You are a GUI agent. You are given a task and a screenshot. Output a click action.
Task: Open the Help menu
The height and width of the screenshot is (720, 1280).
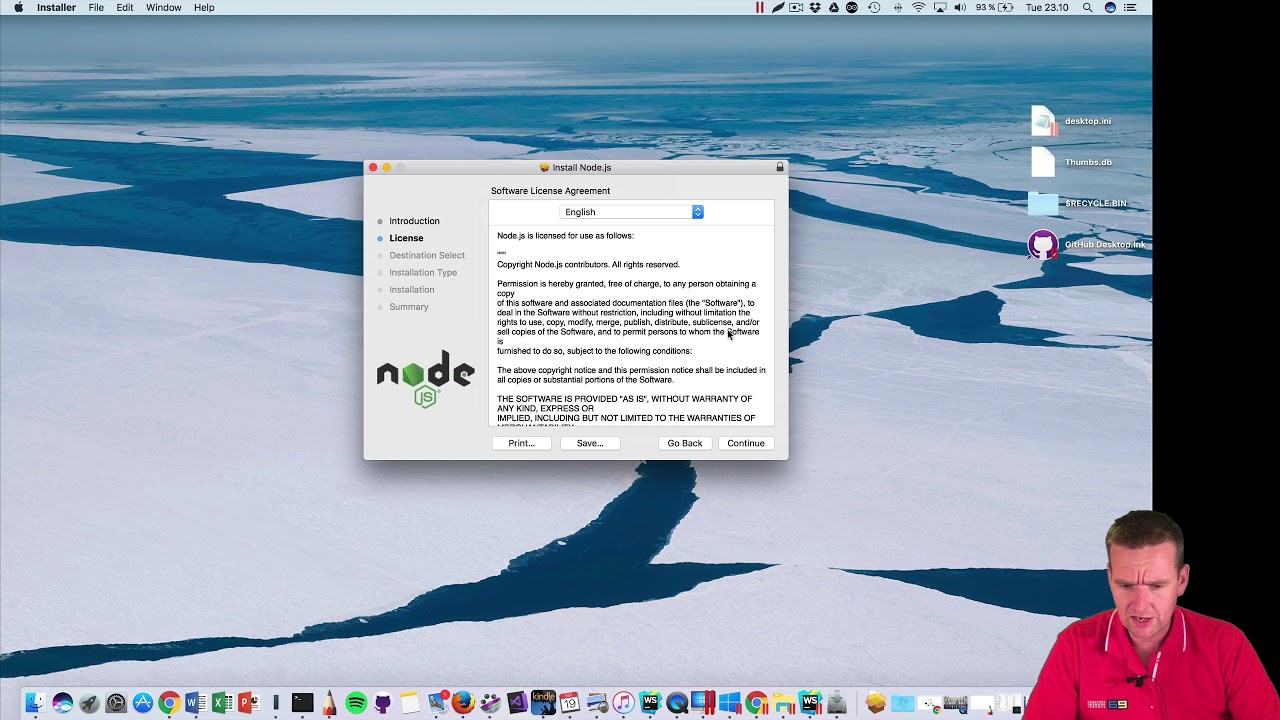[204, 7]
